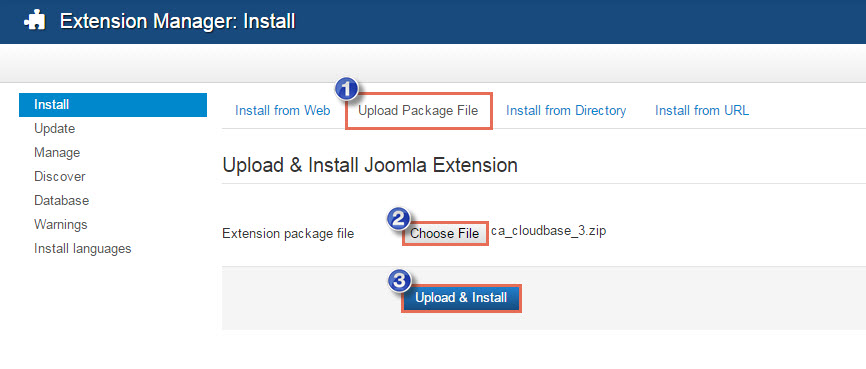
Task: Select the Install from URL tab
Action: pos(702,110)
